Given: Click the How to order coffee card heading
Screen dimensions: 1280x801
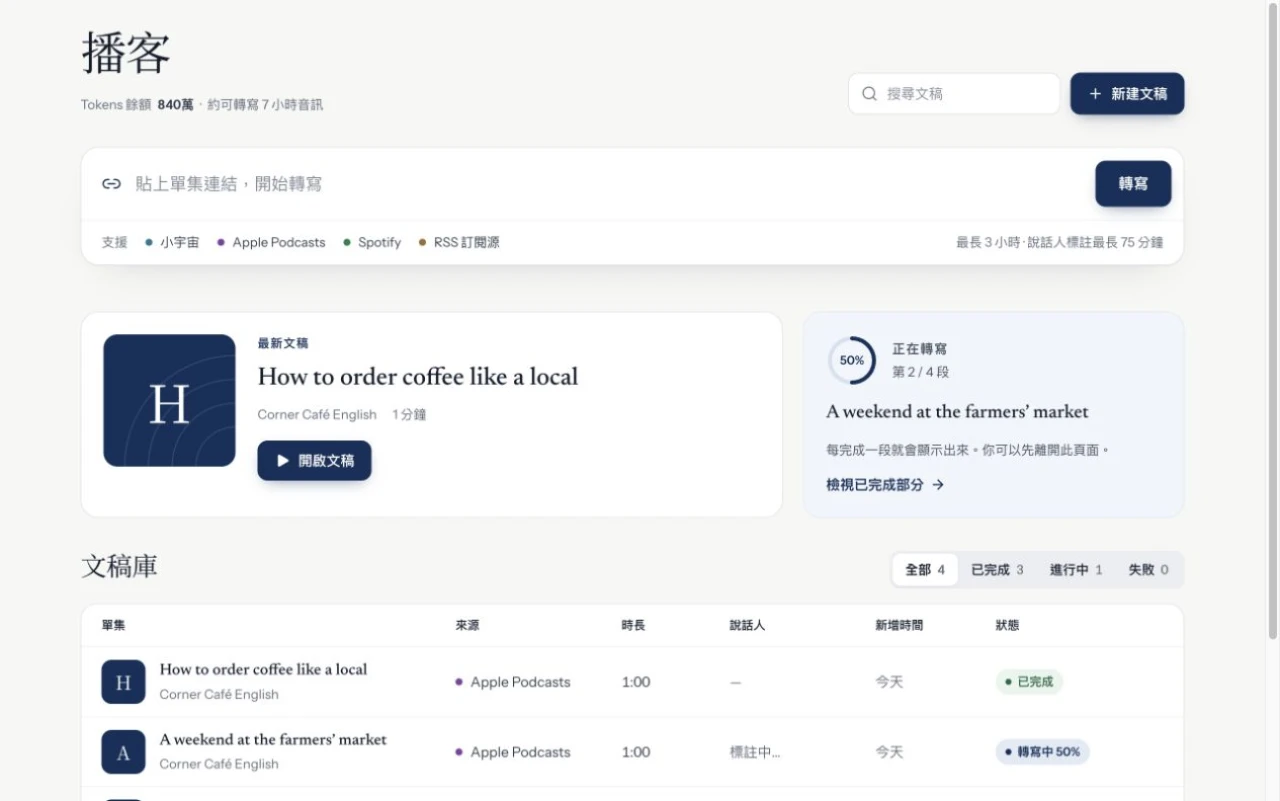Looking at the screenshot, I should (x=418, y=377).
